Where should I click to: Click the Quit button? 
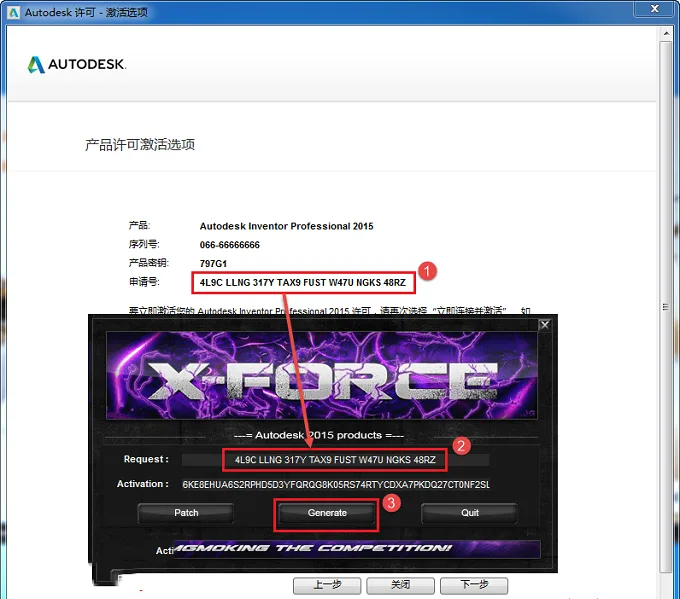tap(469, 513)
